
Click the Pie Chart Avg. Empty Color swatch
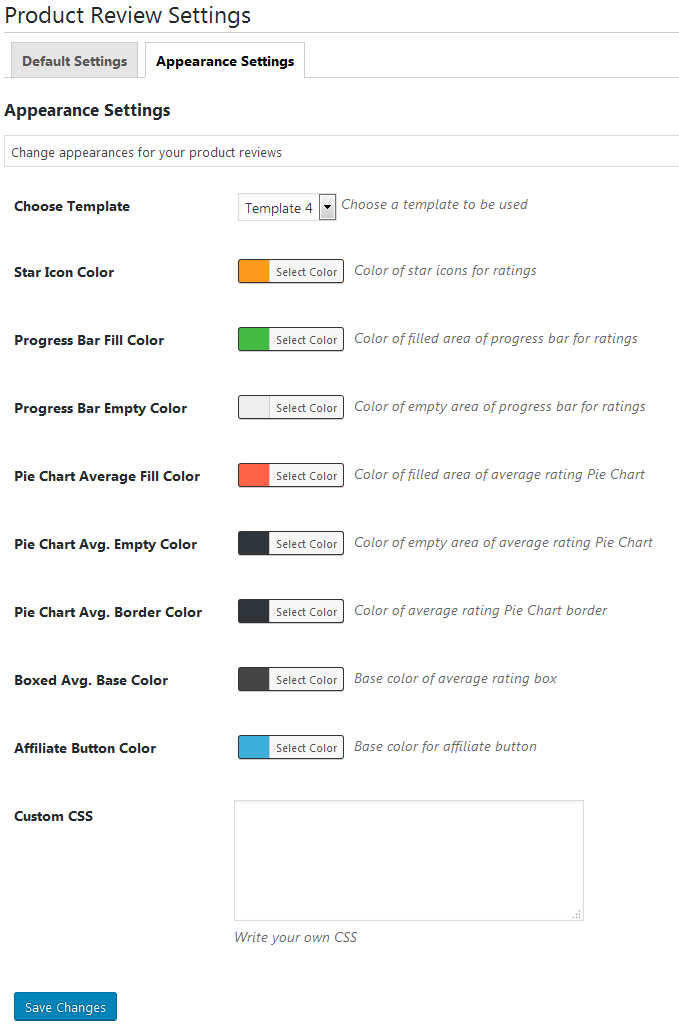point(254,543)
